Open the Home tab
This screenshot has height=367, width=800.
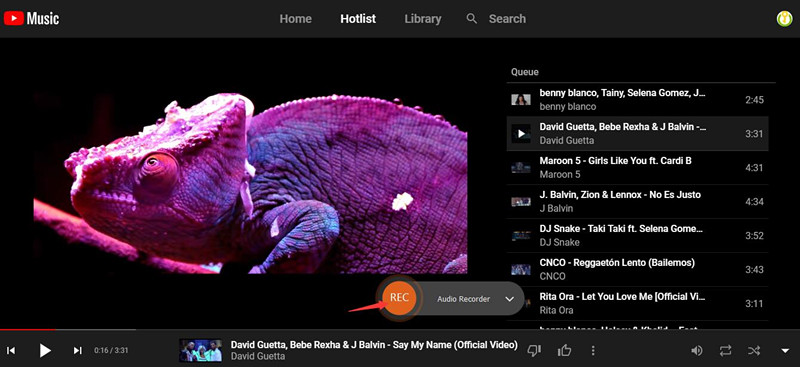[295, 19]
